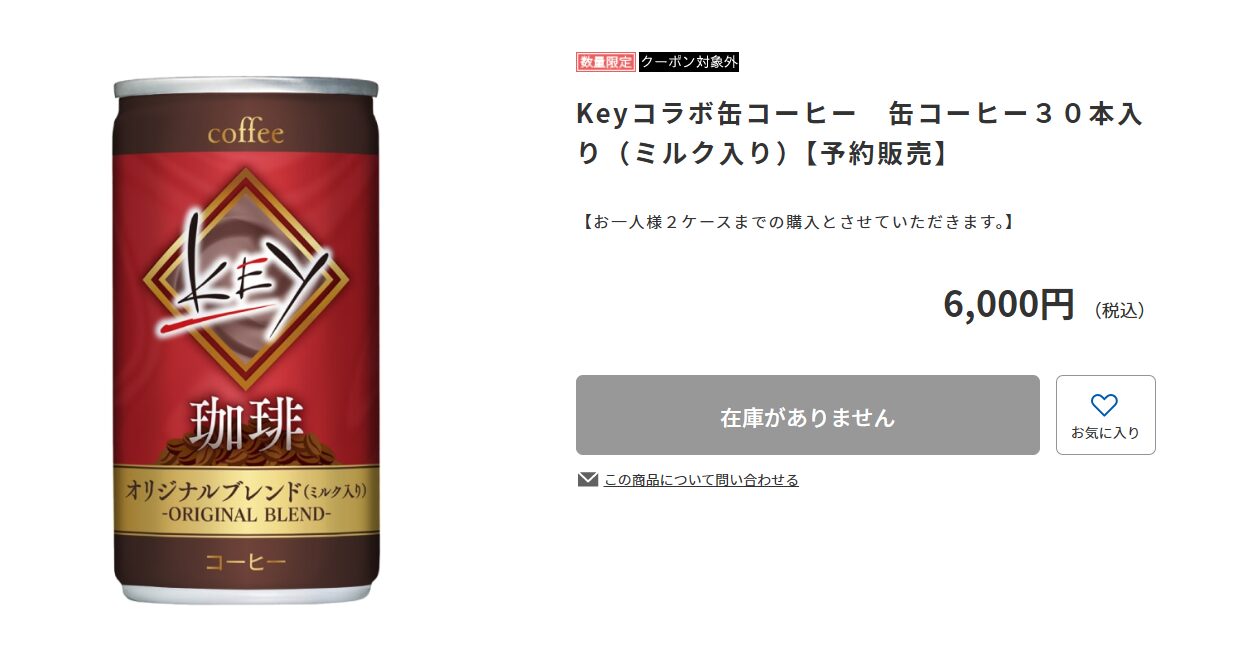Image resolution: width=1259 pixels, height=647 pixels.
Task: Click the お気に入り label
Action: (x=1105, y=433)
